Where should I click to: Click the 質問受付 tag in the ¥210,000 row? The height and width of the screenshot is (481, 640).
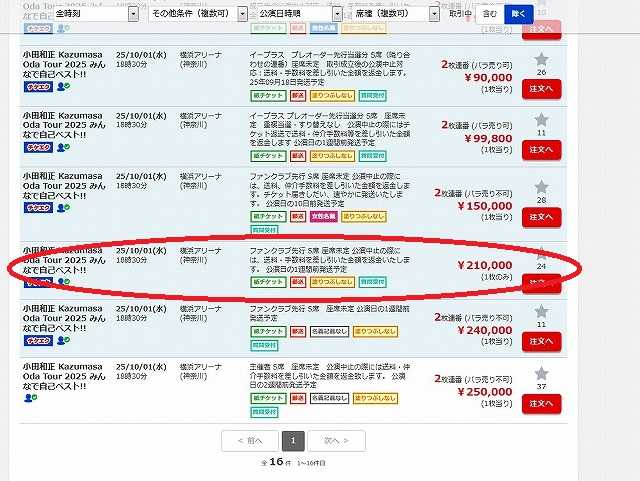click(x=373, y=282)
